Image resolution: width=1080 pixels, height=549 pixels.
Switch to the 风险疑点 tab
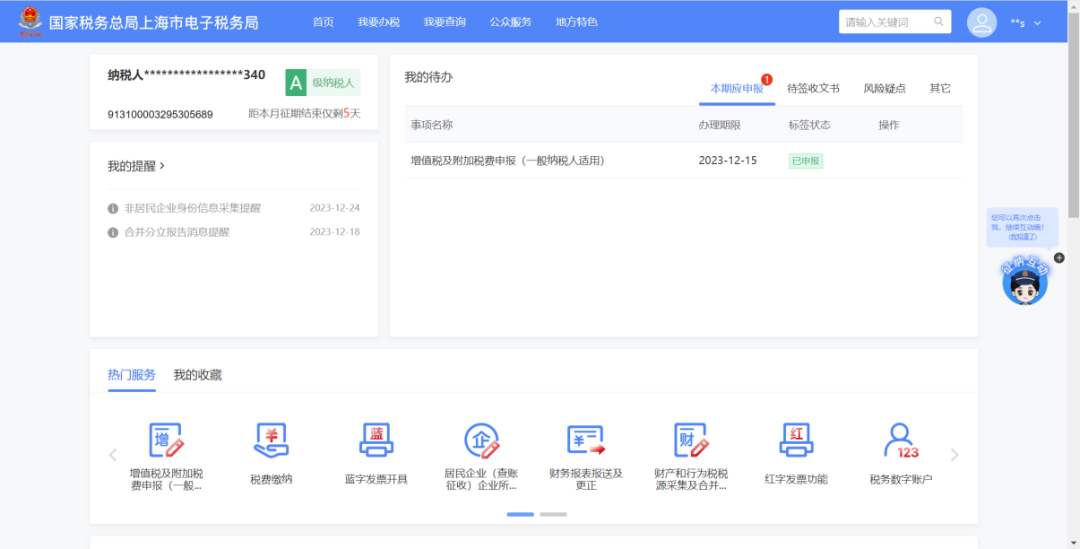point(884,88)
